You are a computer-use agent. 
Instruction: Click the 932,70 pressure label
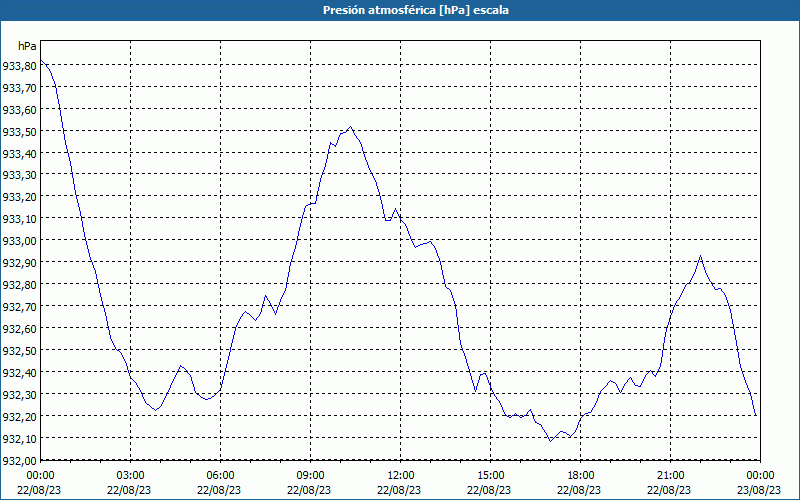(19, 307)
